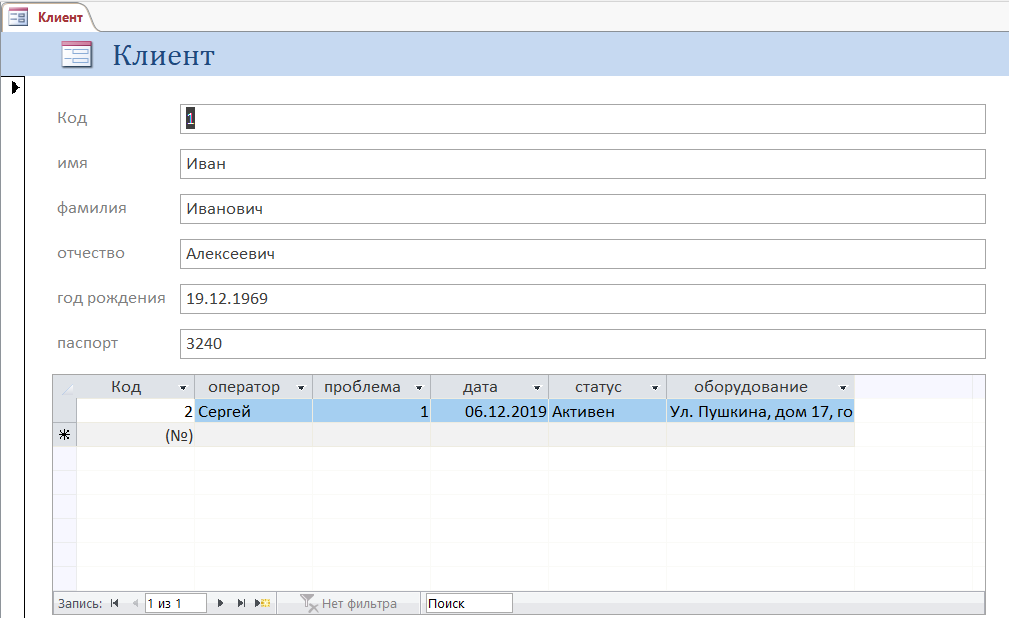Open the Код column dropdown arrow
This screenshot has width=1009, height=618.
pyautogui.click(x=183, y=388)
